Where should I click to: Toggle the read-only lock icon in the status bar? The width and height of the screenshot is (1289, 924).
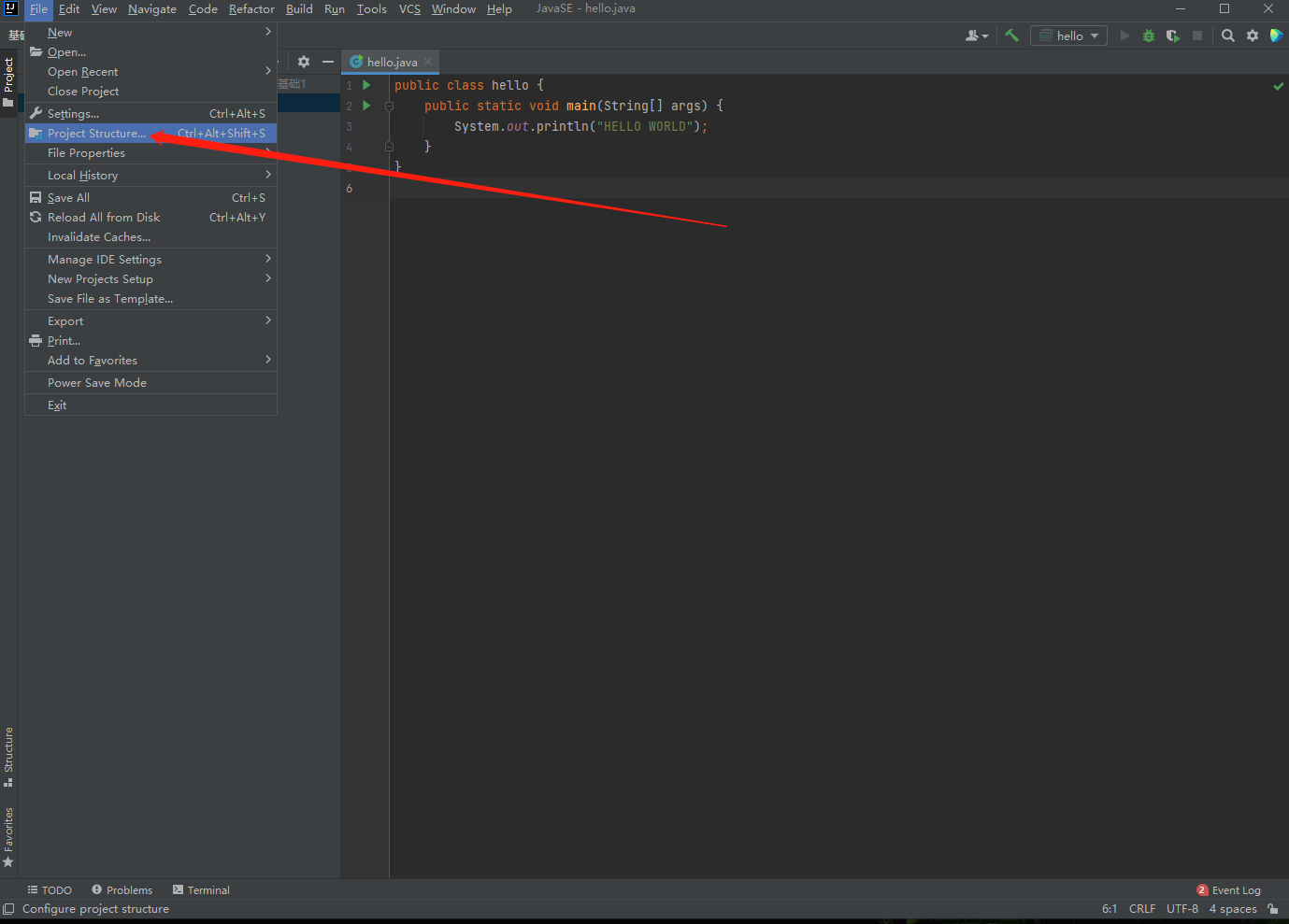point(1272,909)
